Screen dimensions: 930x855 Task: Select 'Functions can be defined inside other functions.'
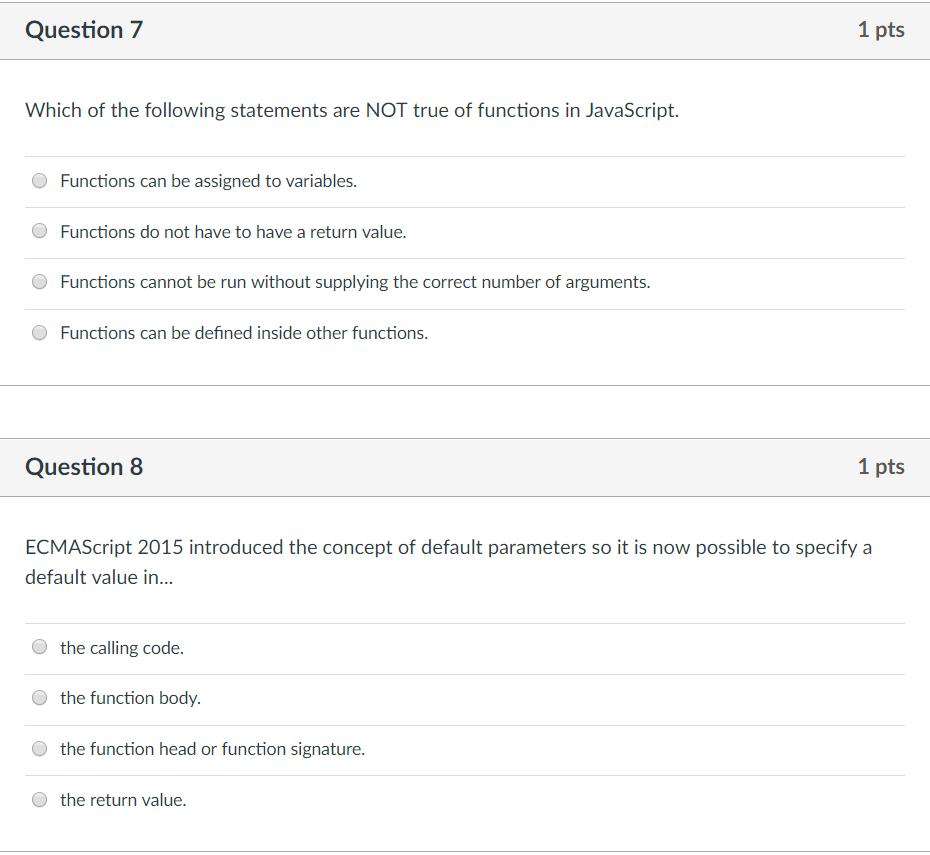39,332
